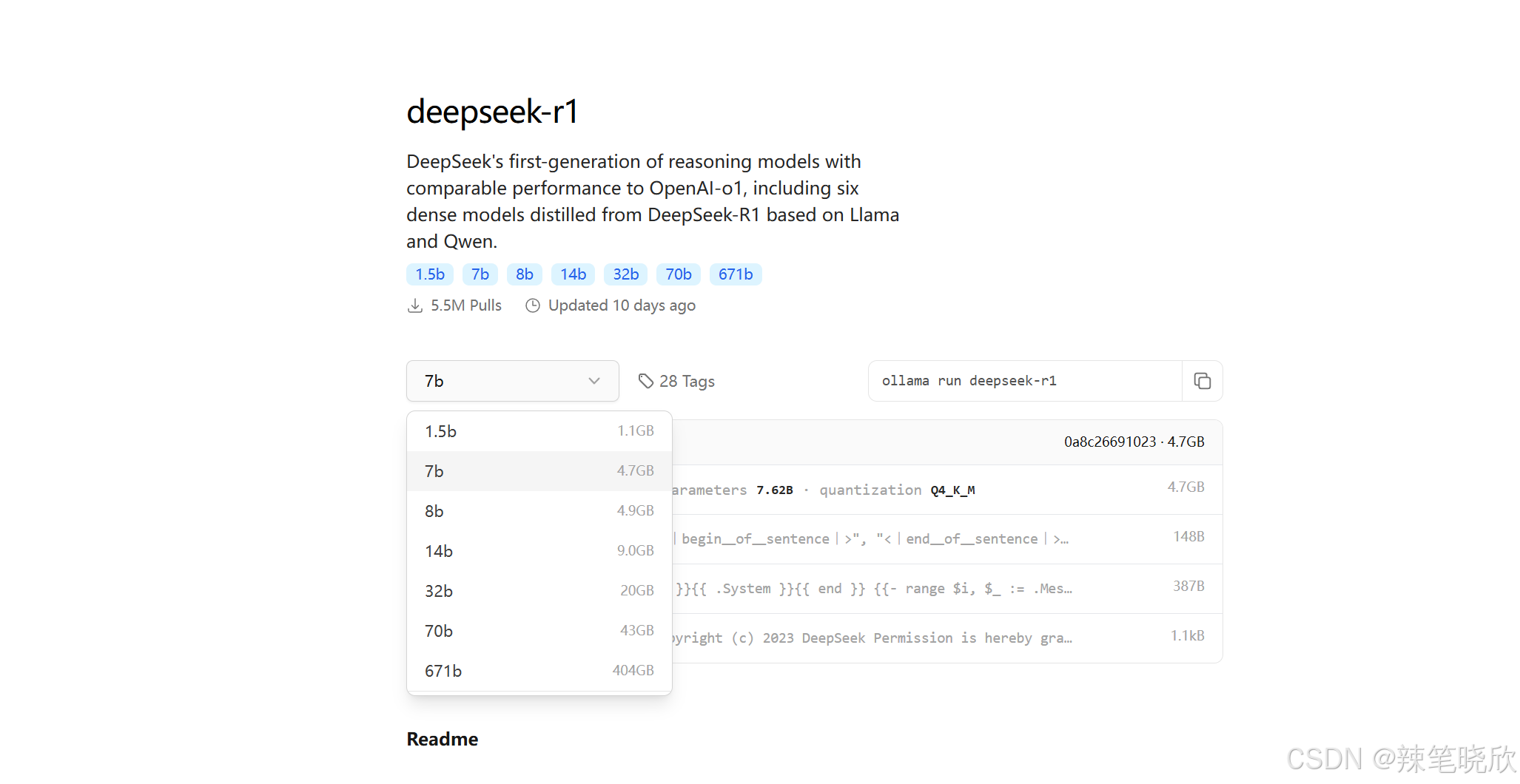Viewport: 1520px width, 784px height.
Task: Click the tag icon beside 28 Tags
Action: [x=646, y=381]
